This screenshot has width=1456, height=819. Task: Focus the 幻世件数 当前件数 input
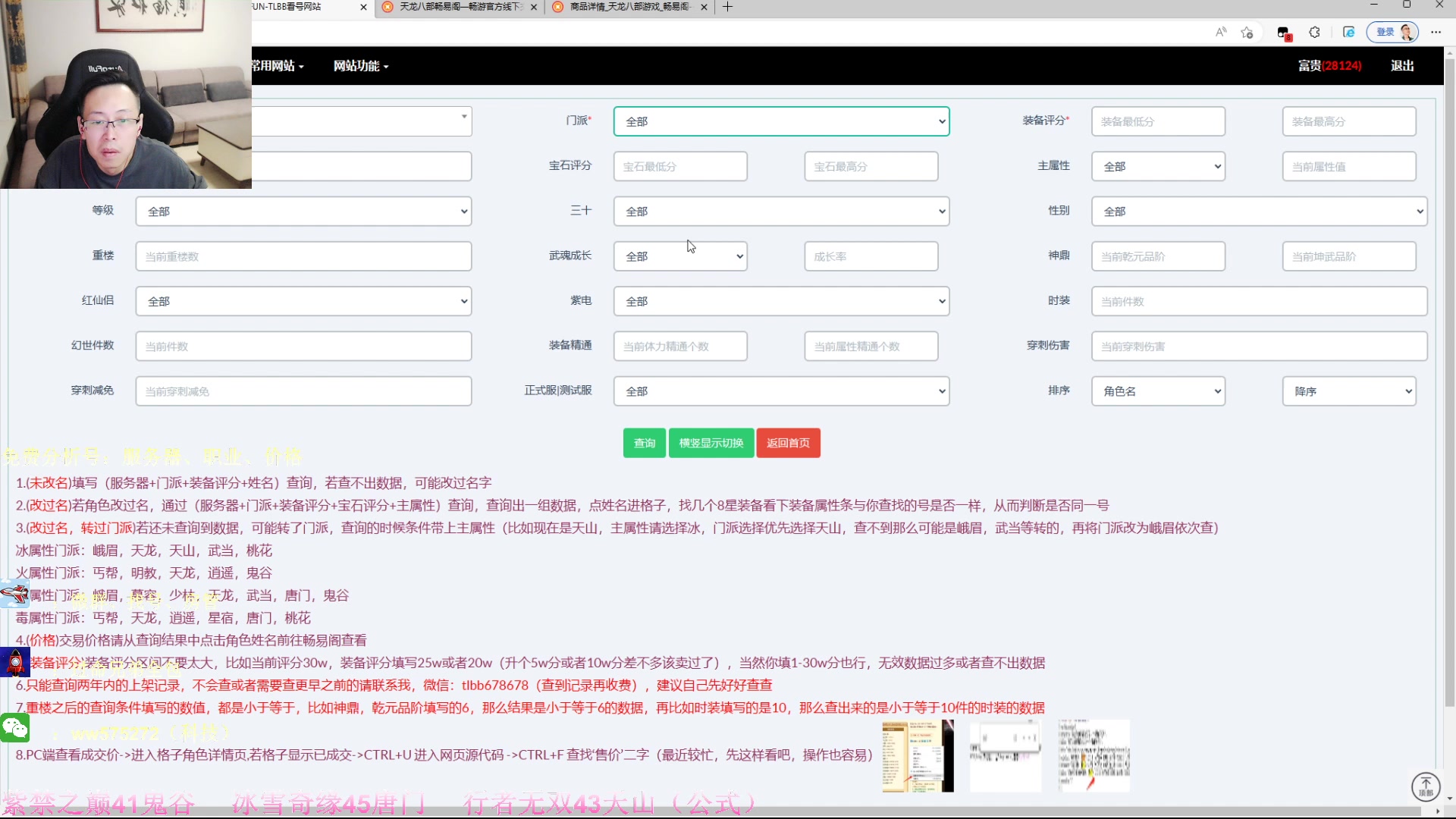303,346
